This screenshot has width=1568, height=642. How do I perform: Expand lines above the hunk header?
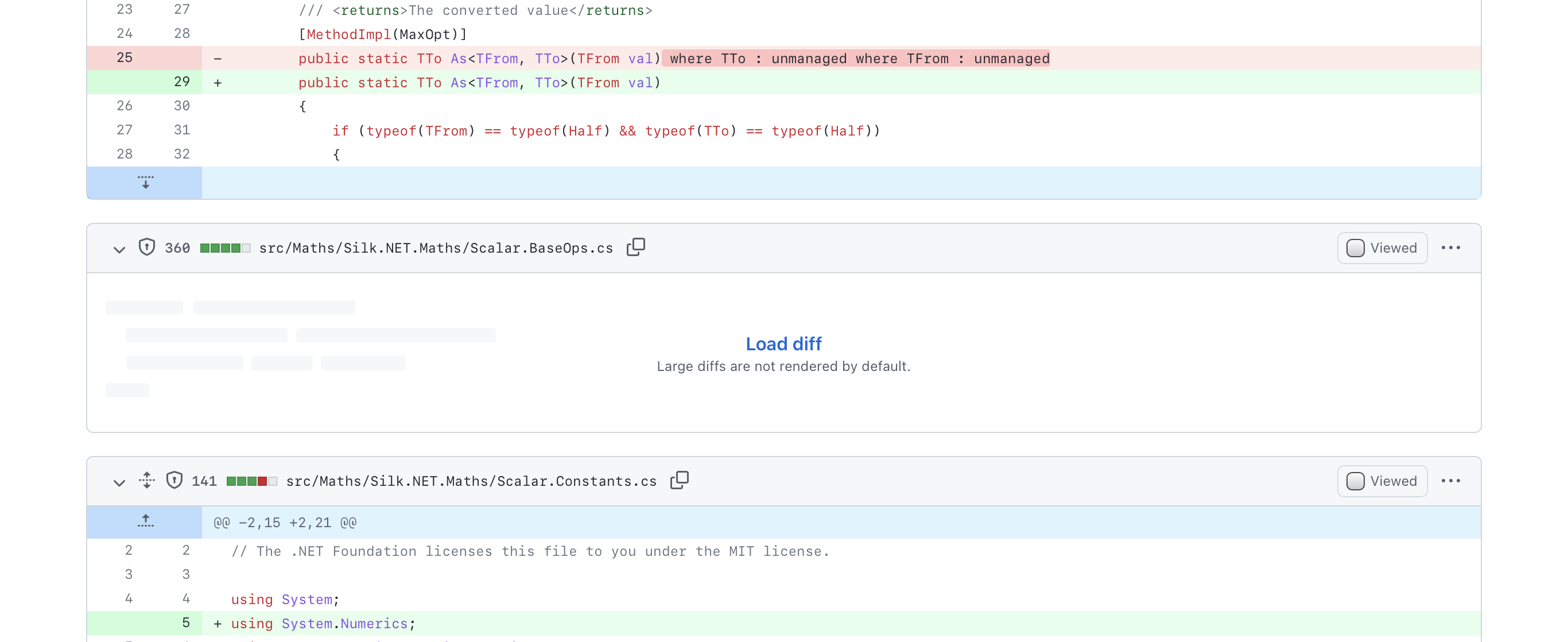pyautogui.click(x=145, y=522)
